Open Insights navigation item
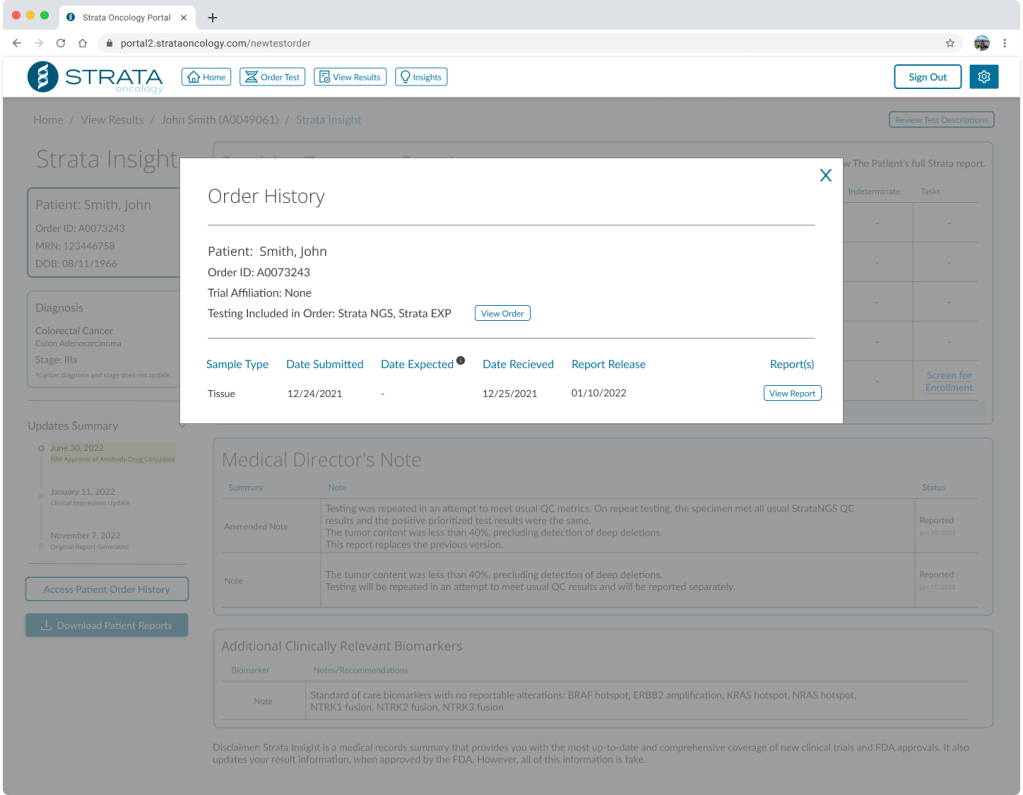Viewport: 1023px width, 795px height. 420,77
